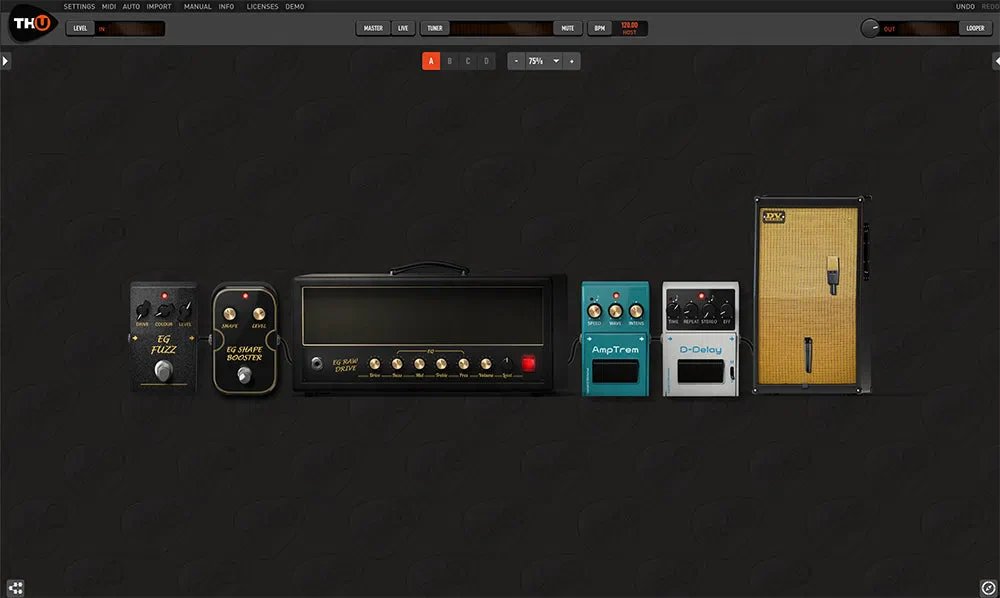Click the D-Delay Stereo knob
1000x598 pixels.
pos(709,311)
